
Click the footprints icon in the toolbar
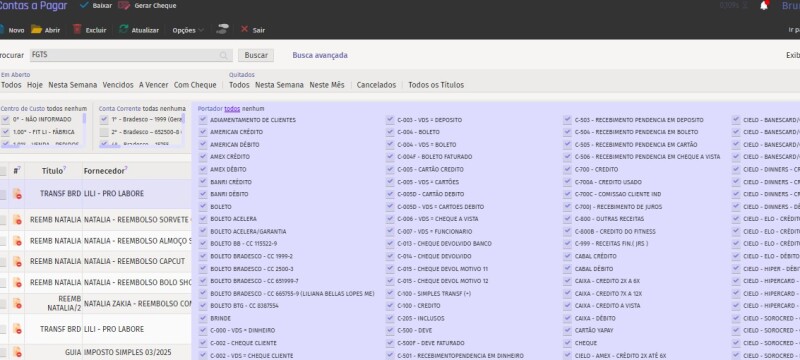pyautogui.click(x=222, y=30)
